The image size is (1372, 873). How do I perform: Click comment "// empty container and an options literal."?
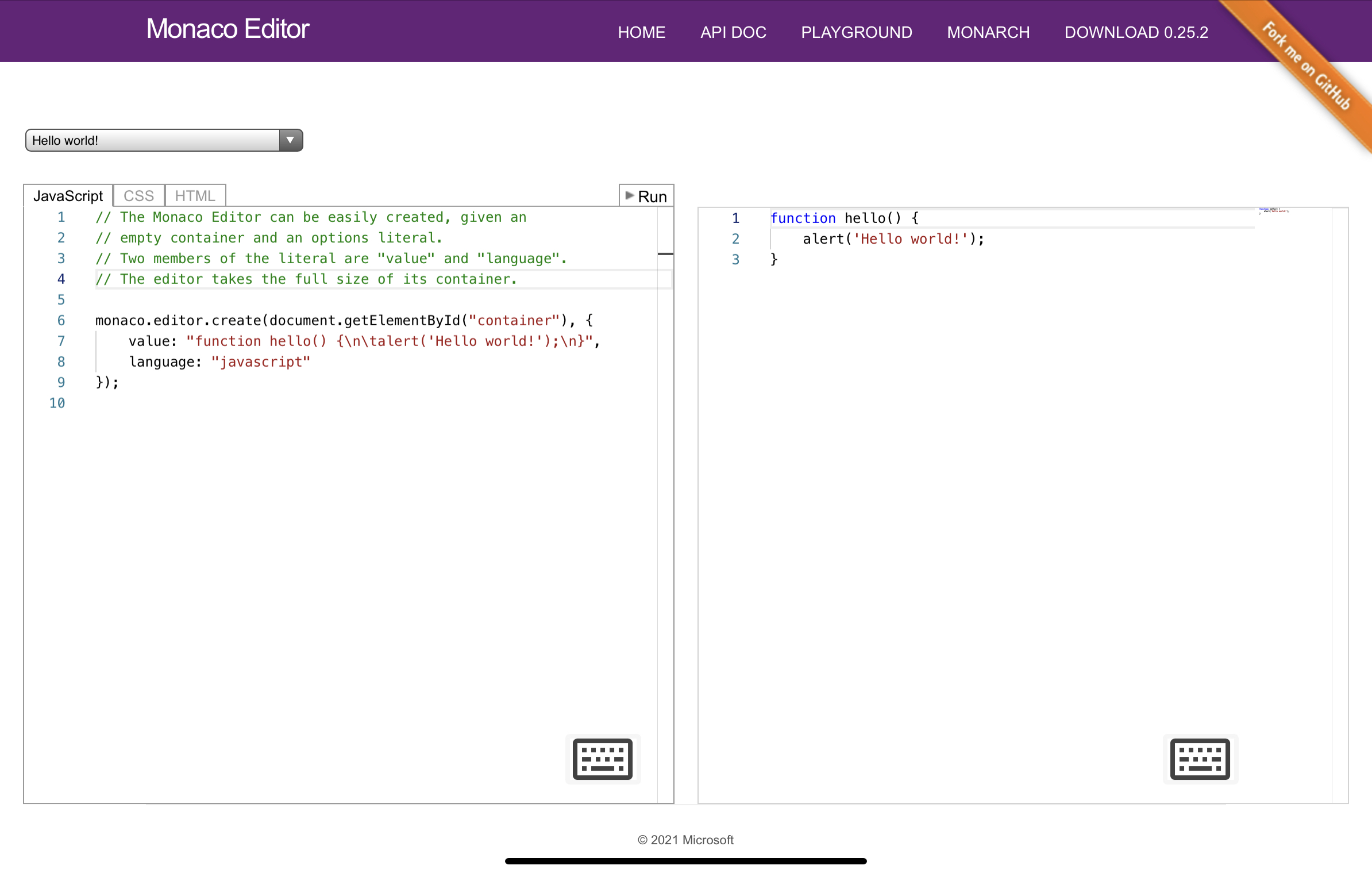pyautogui.click(x=269, y=237)
